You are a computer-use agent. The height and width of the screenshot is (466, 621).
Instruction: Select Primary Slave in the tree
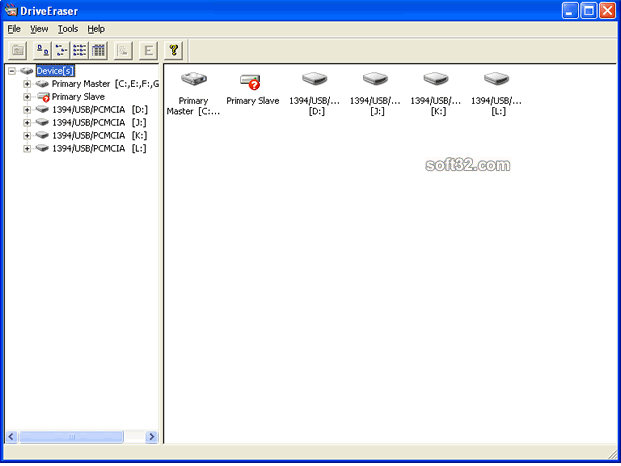click(78, 97)
